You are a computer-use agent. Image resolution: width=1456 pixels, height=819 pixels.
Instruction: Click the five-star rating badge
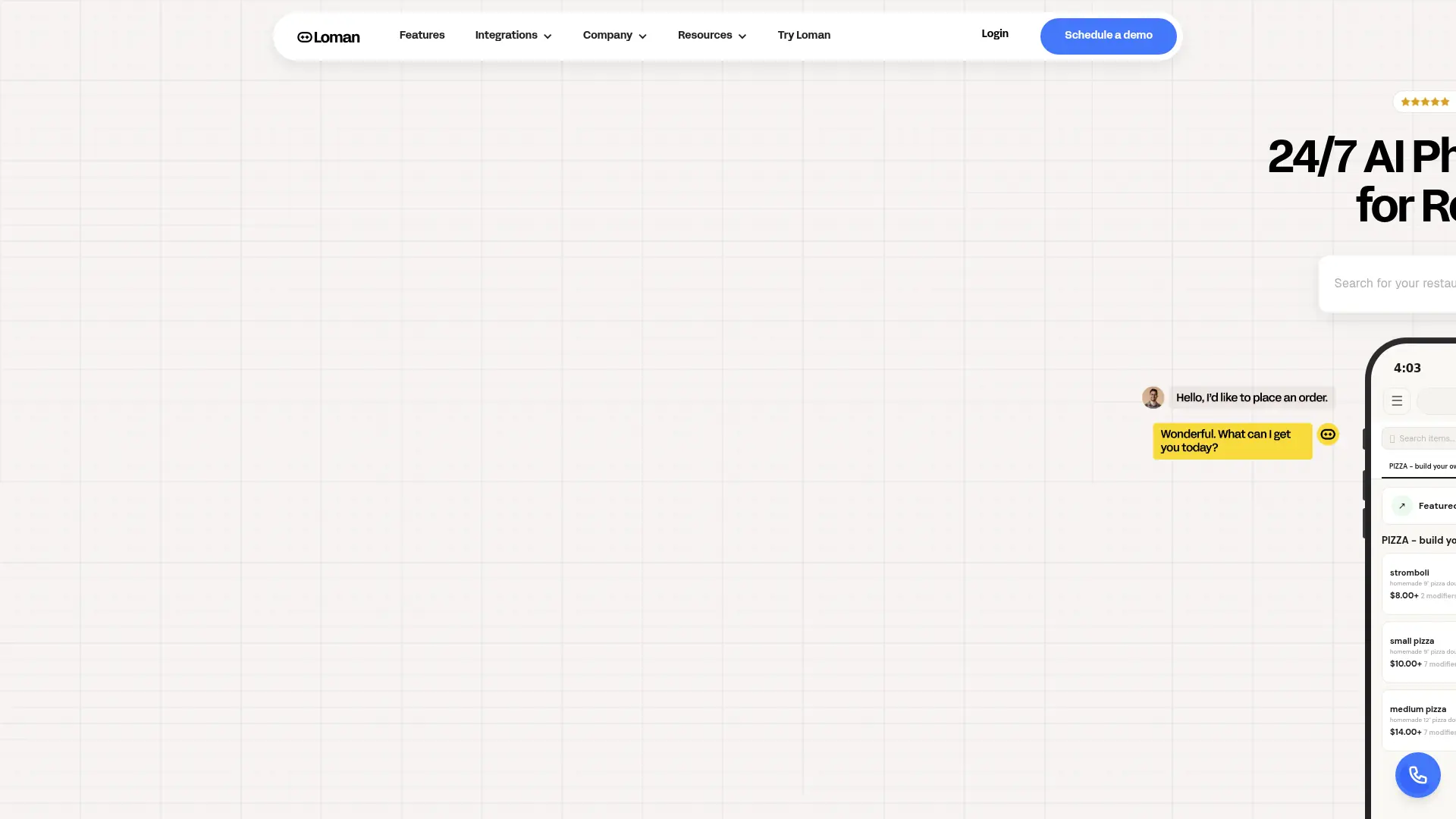1425,102
